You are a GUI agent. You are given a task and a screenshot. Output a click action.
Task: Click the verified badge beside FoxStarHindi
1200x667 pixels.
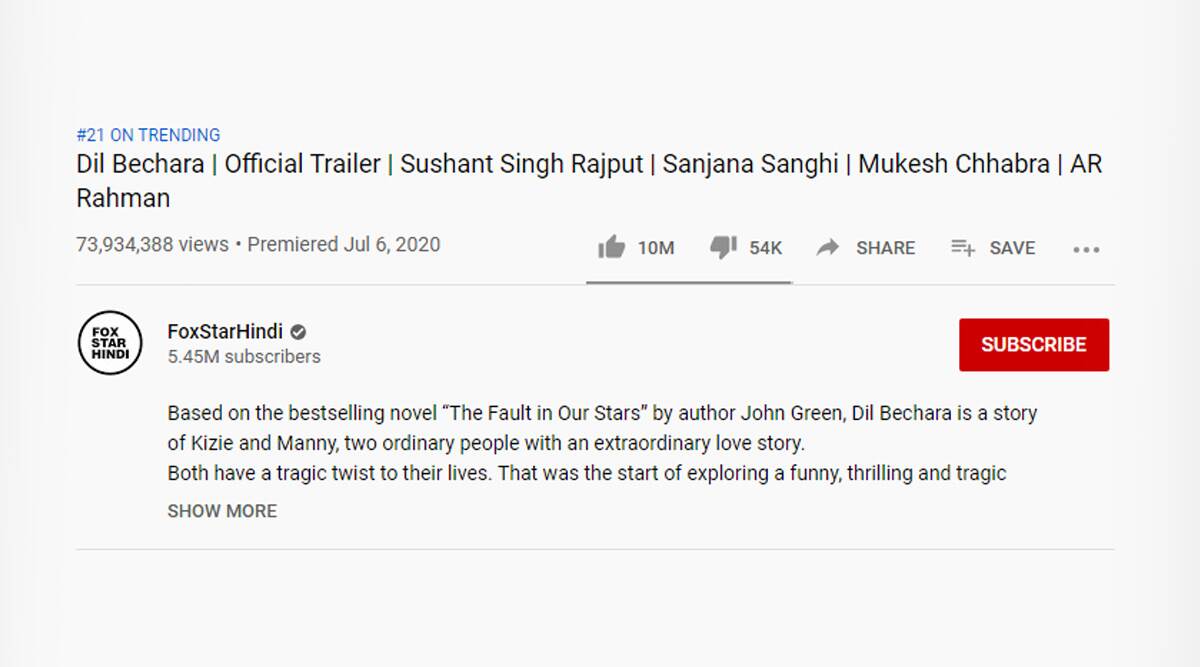point(298,332)
